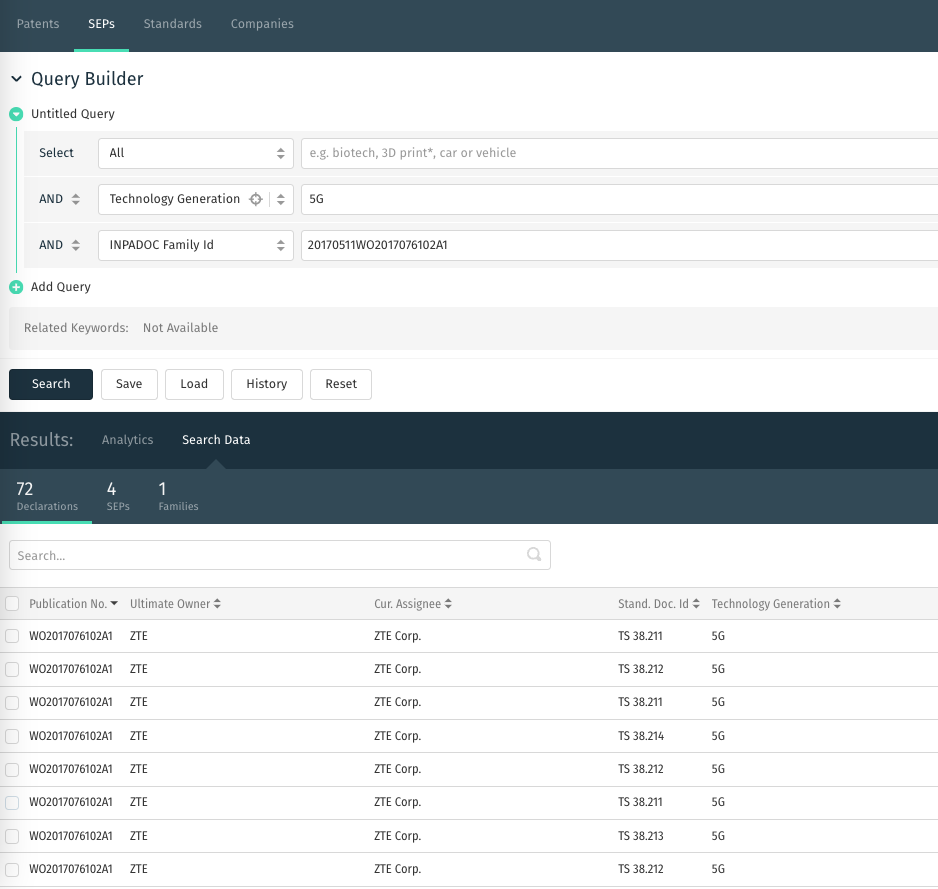
Task: Click the TS 38.213 cell
Action: [x=641, y=836]
